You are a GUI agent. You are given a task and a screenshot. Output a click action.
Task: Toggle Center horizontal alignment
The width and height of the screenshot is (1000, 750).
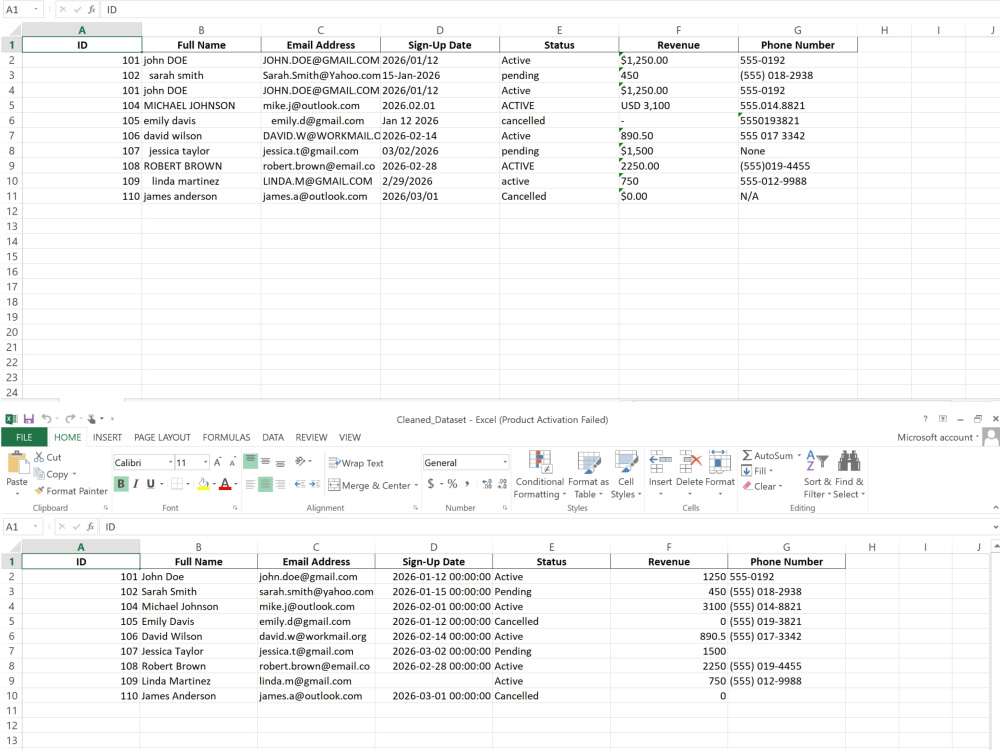pos(265,485)
